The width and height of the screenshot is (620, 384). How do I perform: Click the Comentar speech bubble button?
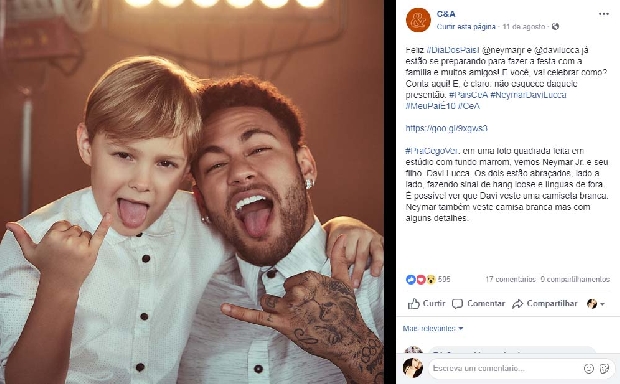pos(478,304)
